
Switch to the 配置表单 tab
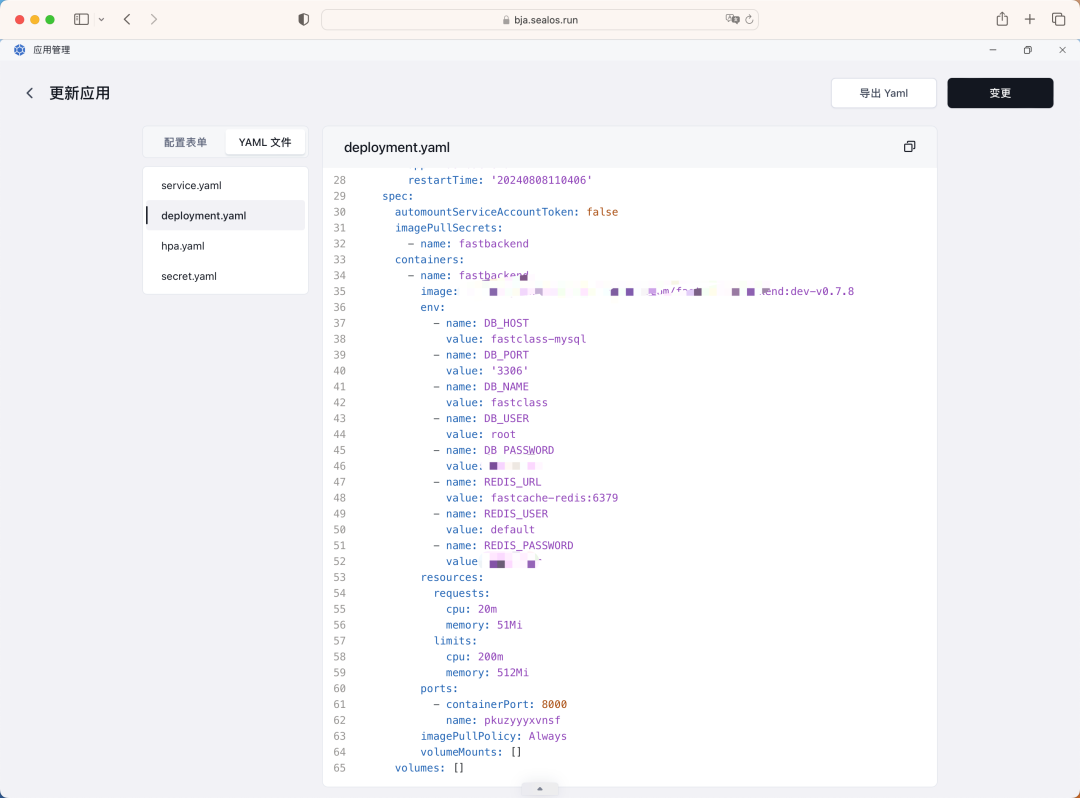(x=185, y=142)
